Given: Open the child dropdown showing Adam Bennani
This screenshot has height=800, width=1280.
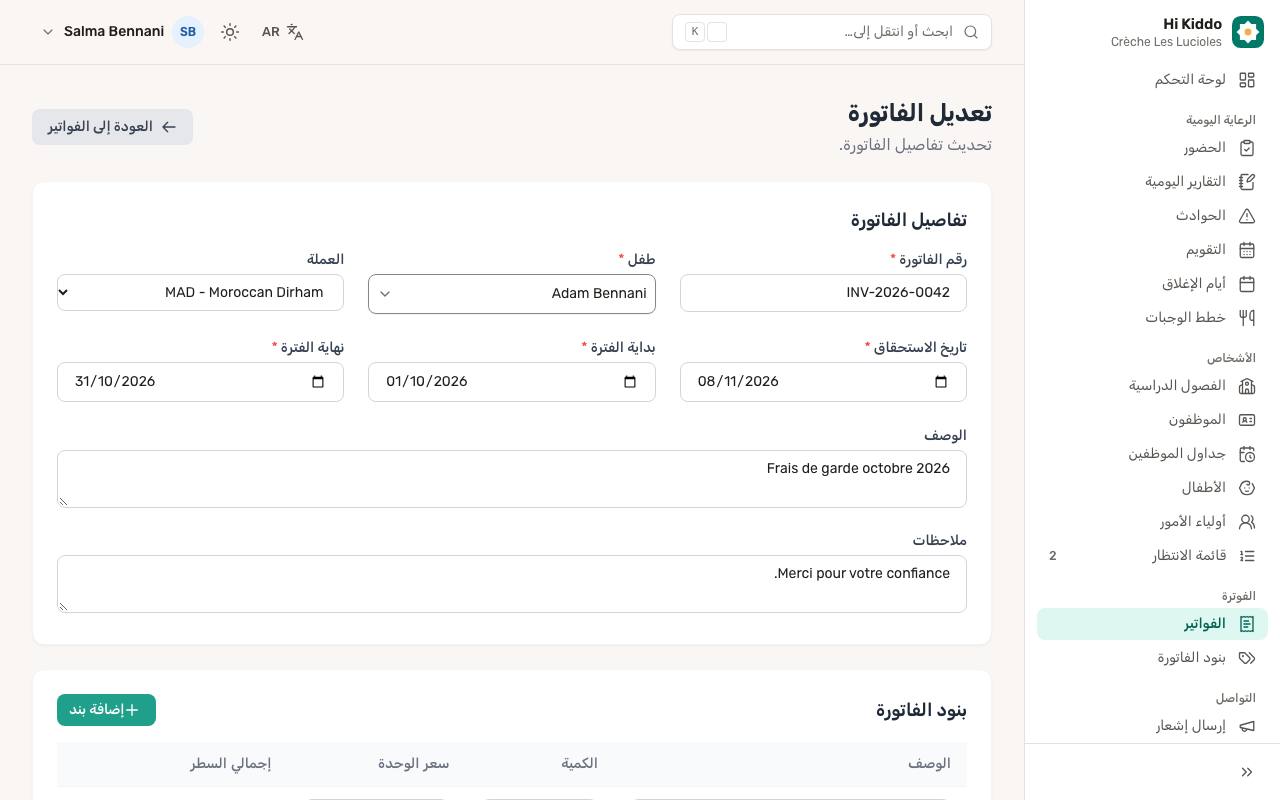Looking at the screenshot, I should [512, 294].
